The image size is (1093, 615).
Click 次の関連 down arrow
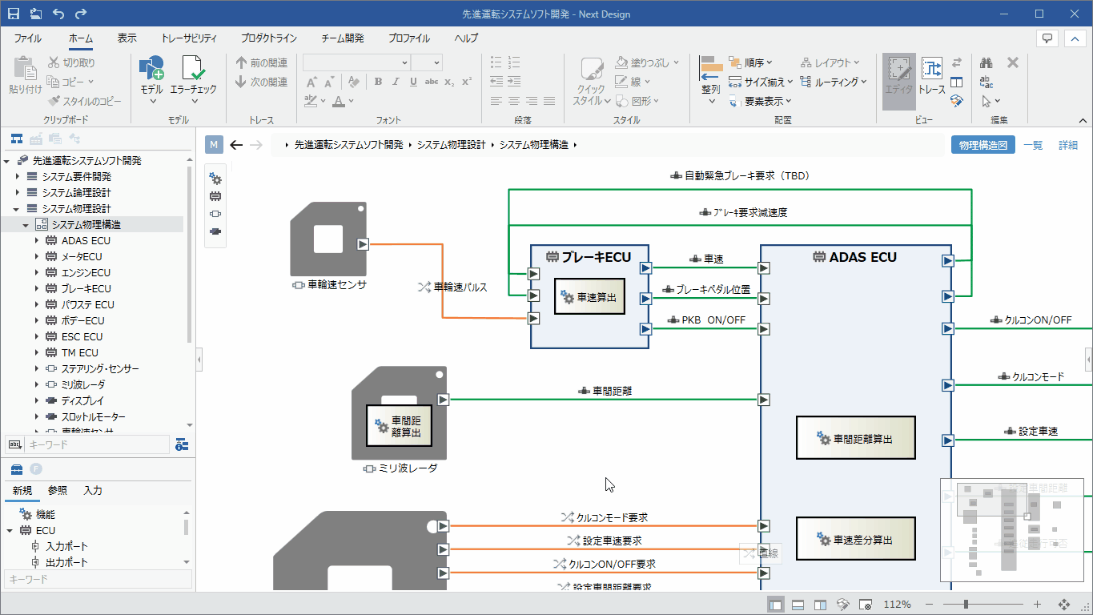pyautogui.click(x=261, y=82)
